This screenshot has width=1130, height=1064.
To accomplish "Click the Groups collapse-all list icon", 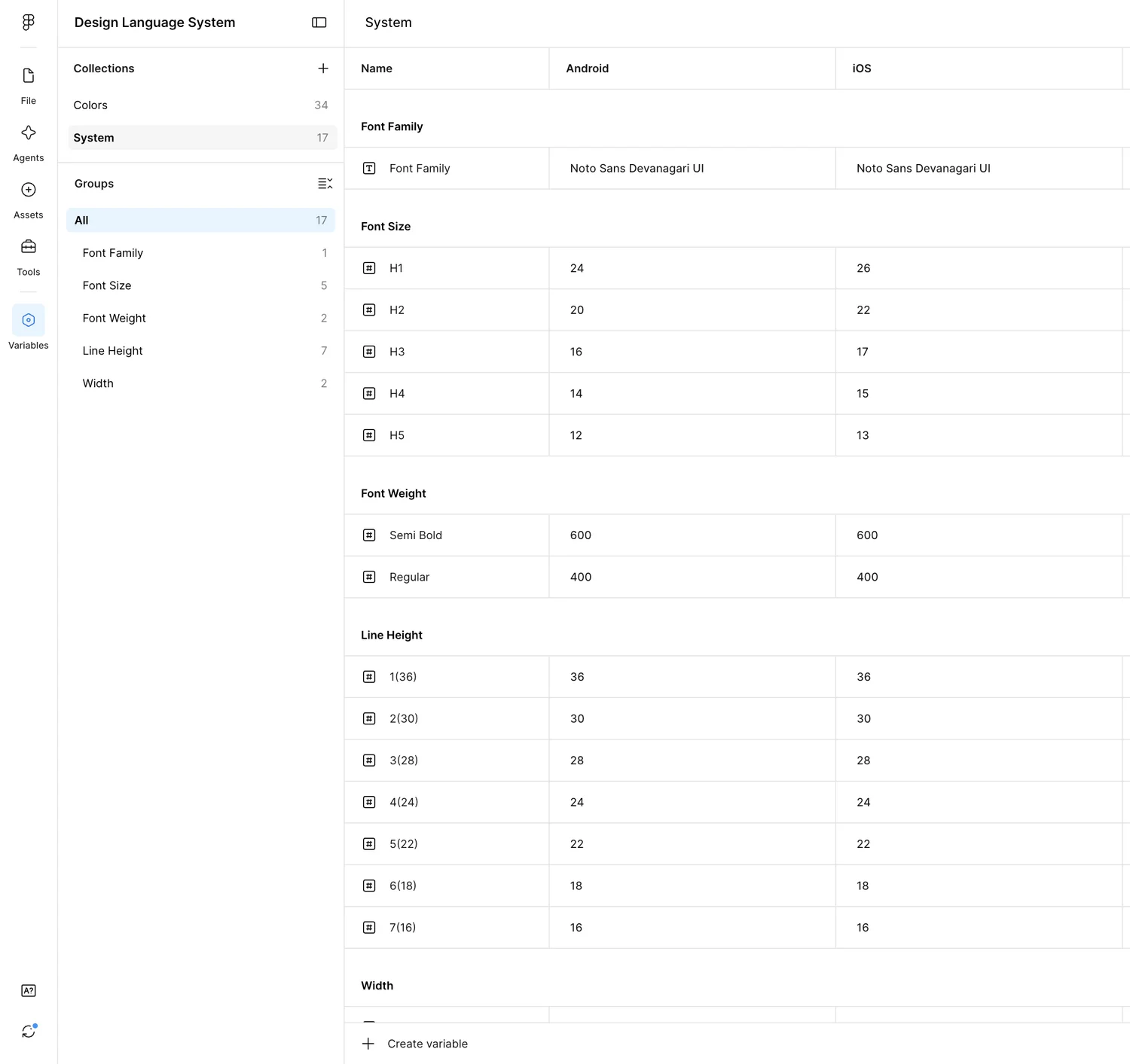I will click(325, 184).
